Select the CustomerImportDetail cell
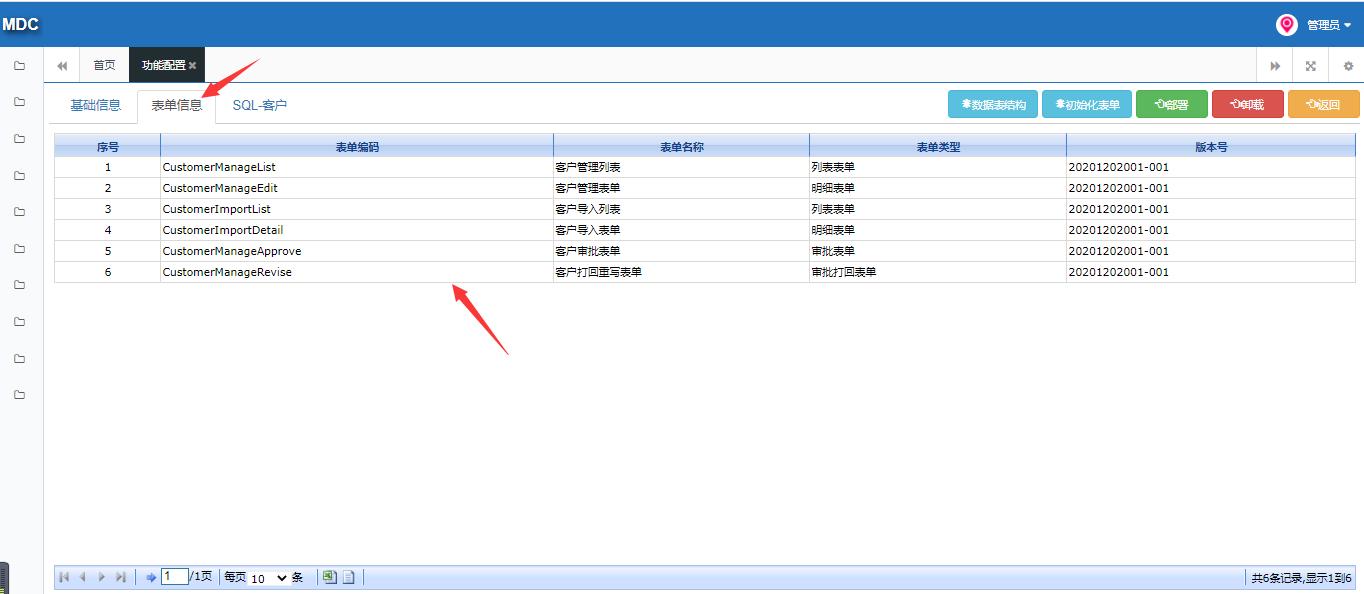1364x594 pixels. (x=357, y=230)
